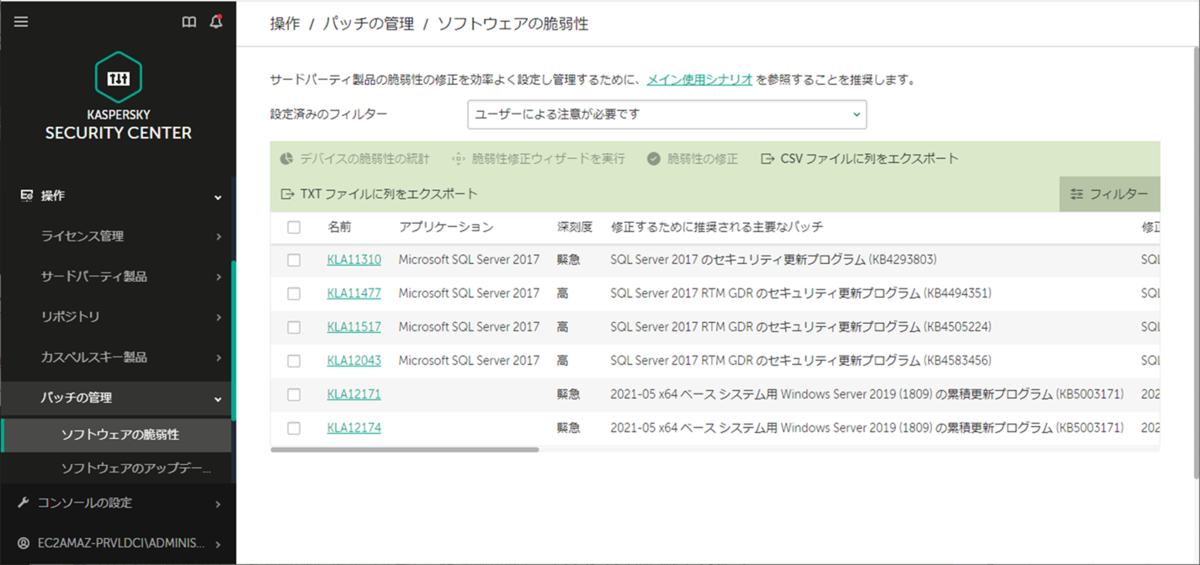Sort by 名前 column header
This screenshot has height=565, width=1200.
[339, 227]
